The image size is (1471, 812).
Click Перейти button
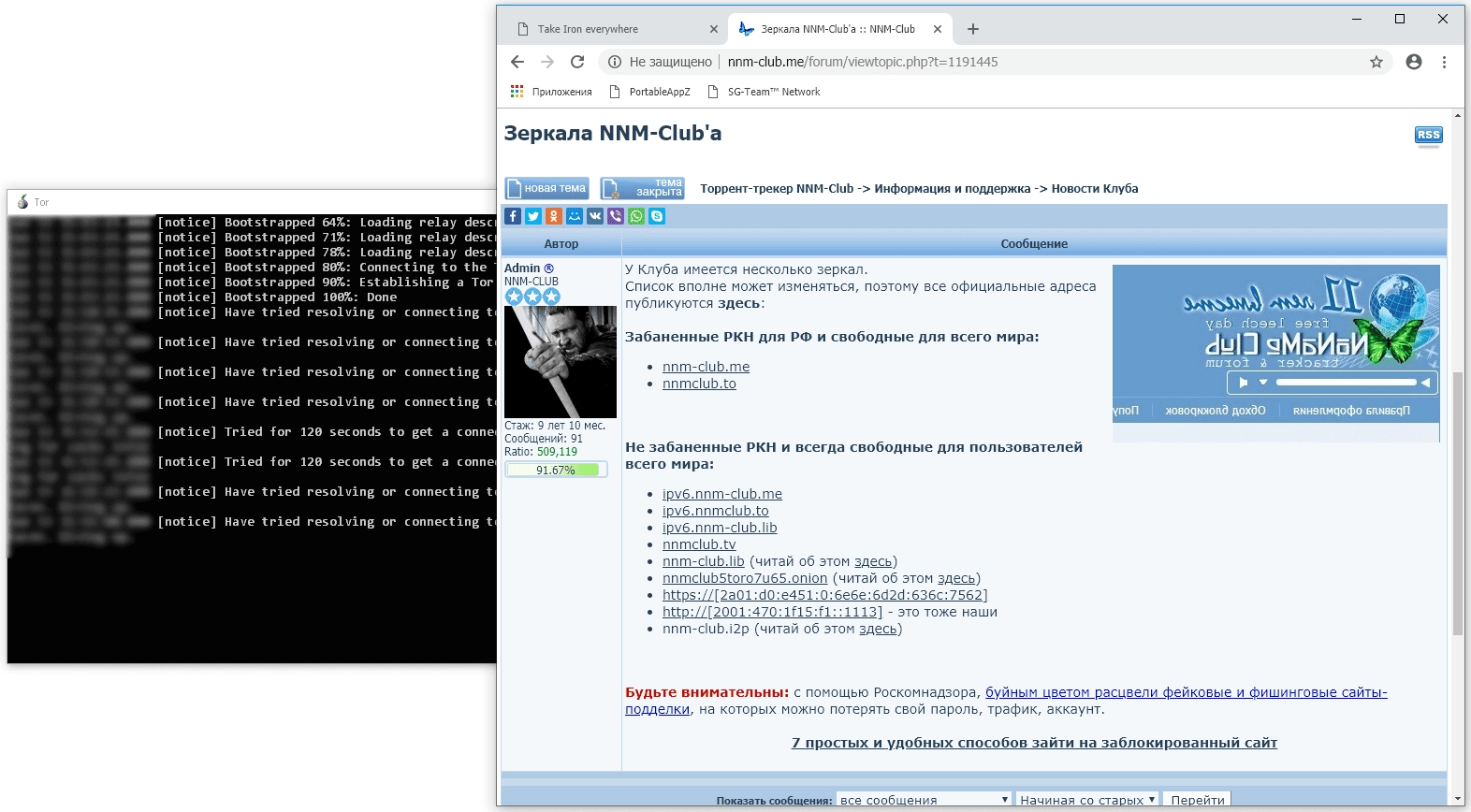(1197, 800)
